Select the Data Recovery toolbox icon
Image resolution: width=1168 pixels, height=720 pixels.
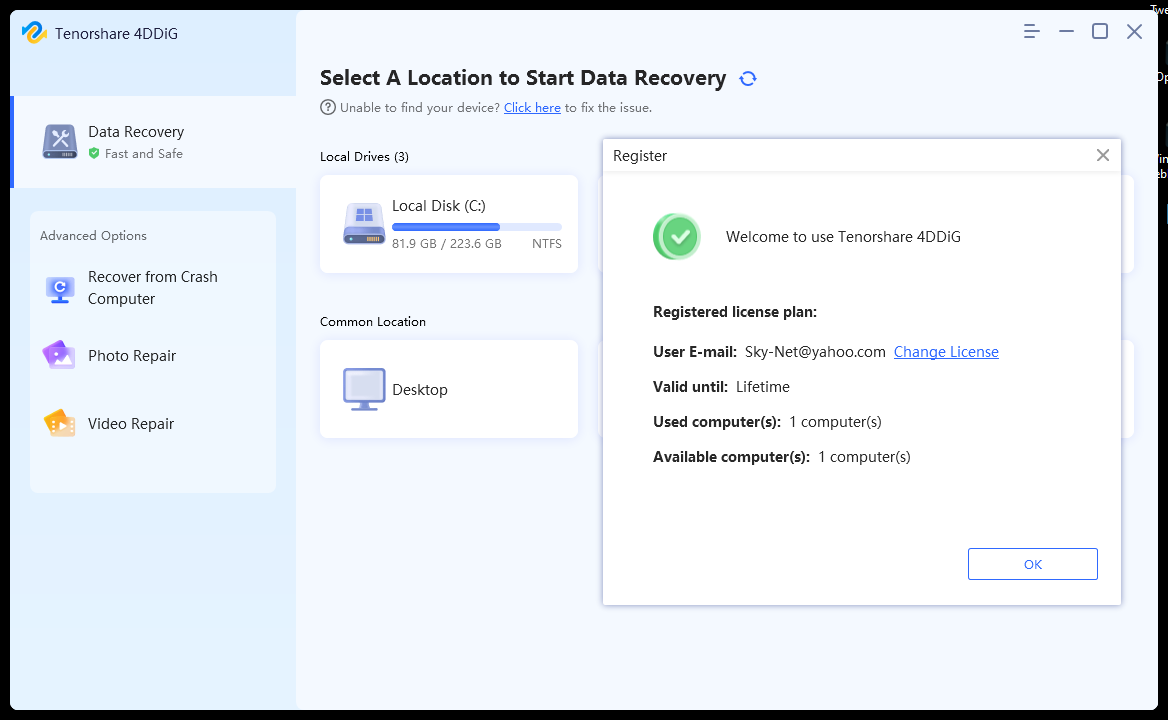point(60,141)
